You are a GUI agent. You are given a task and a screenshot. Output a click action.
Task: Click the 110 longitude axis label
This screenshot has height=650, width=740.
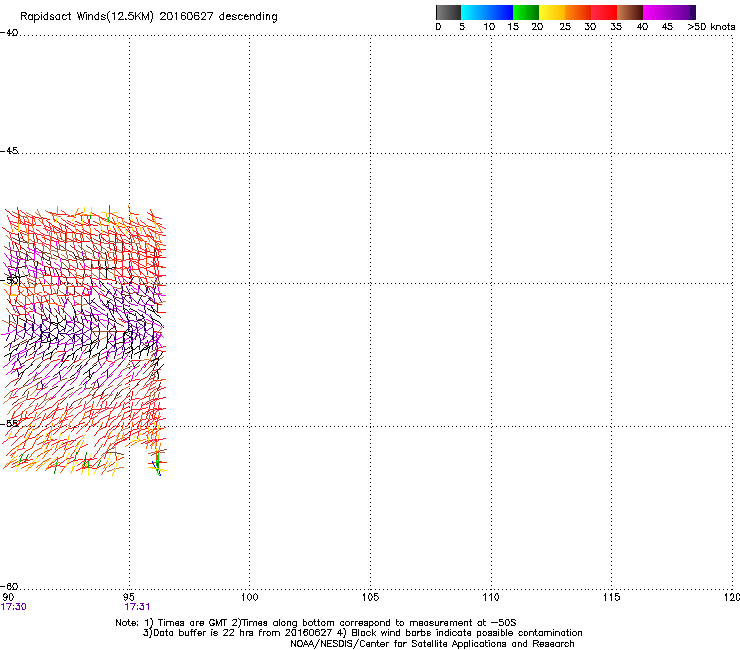491,597
